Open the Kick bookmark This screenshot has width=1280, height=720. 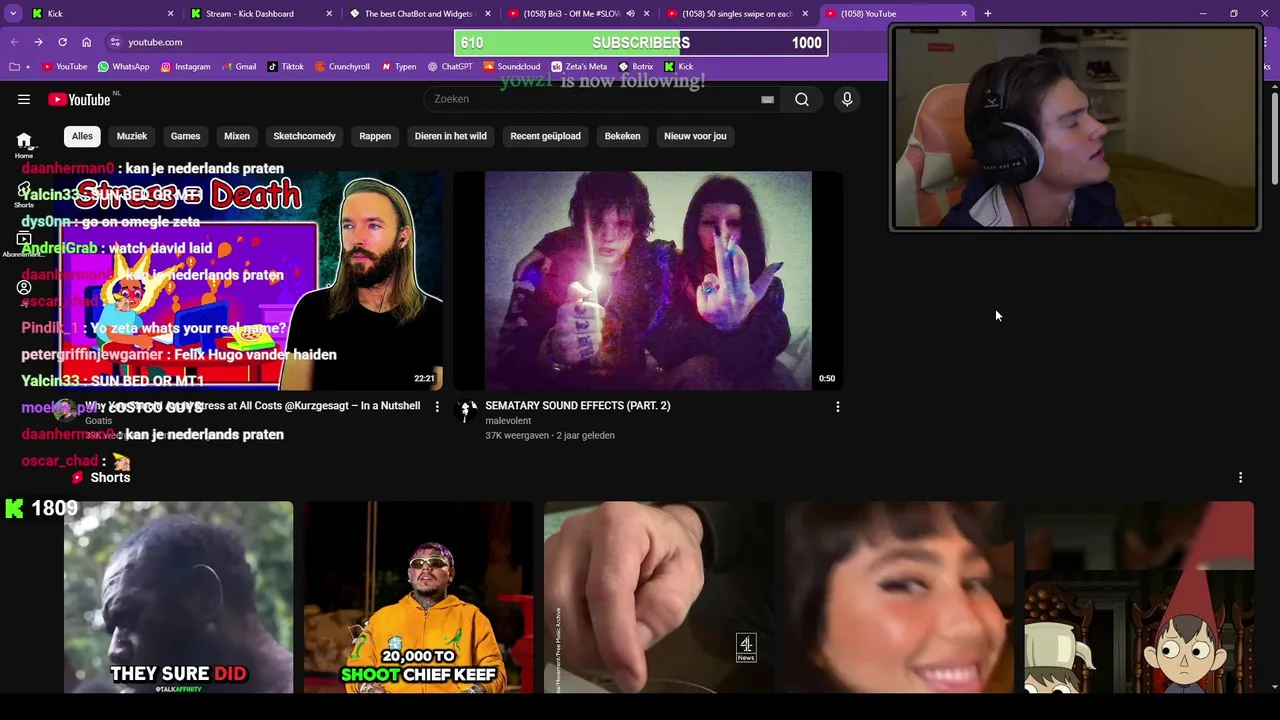678,66
